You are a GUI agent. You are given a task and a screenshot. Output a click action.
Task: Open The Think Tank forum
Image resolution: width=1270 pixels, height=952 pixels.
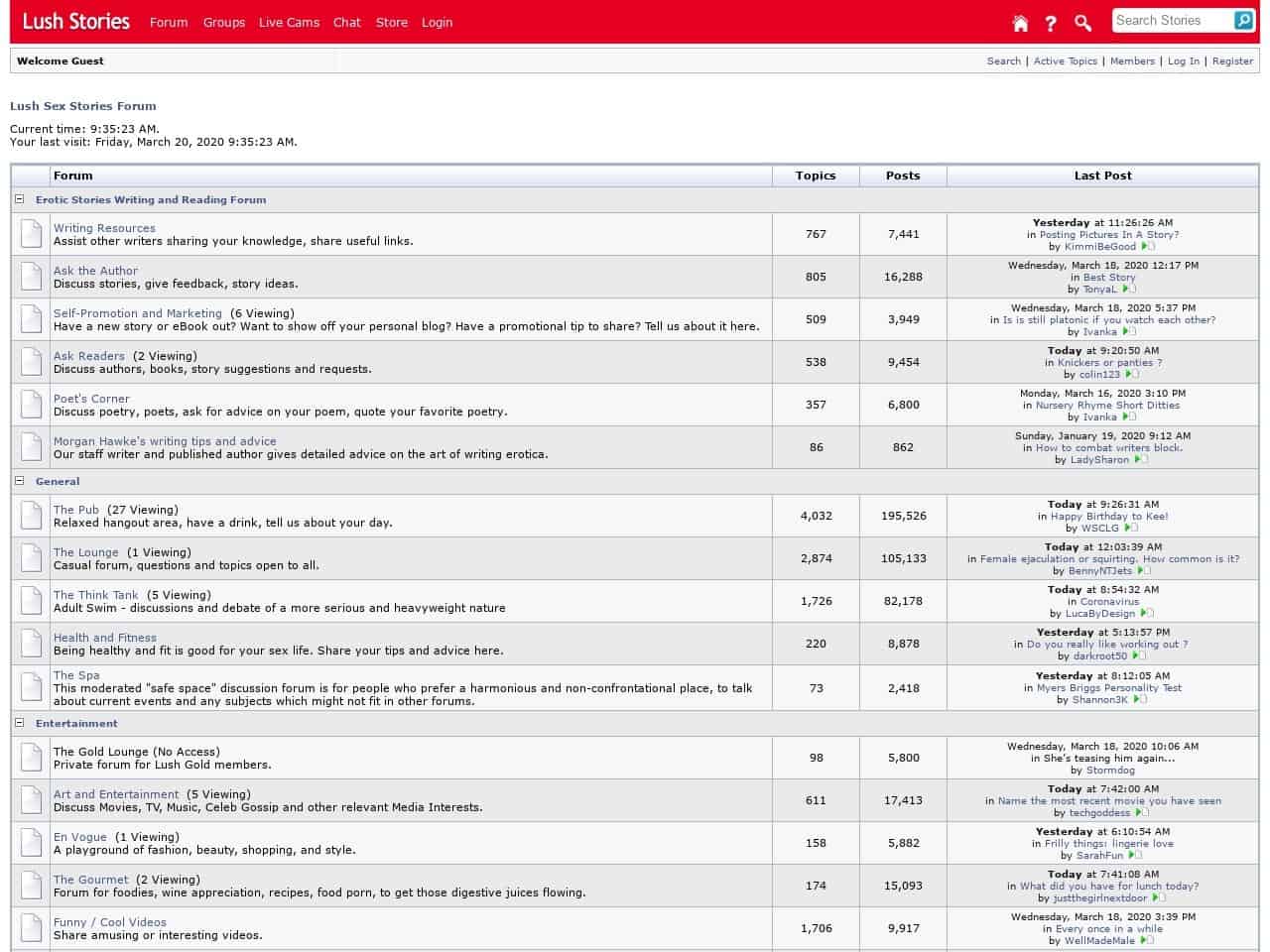(x=96, y=595)
